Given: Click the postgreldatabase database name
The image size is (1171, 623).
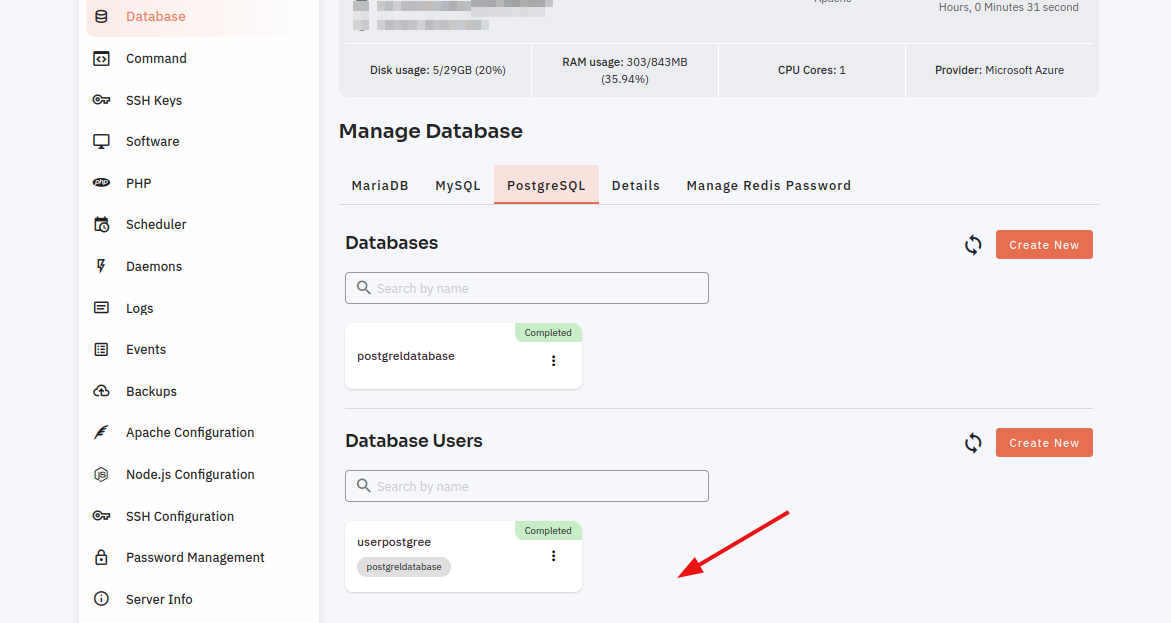Looking at the screenshot, I should [406, 356].
